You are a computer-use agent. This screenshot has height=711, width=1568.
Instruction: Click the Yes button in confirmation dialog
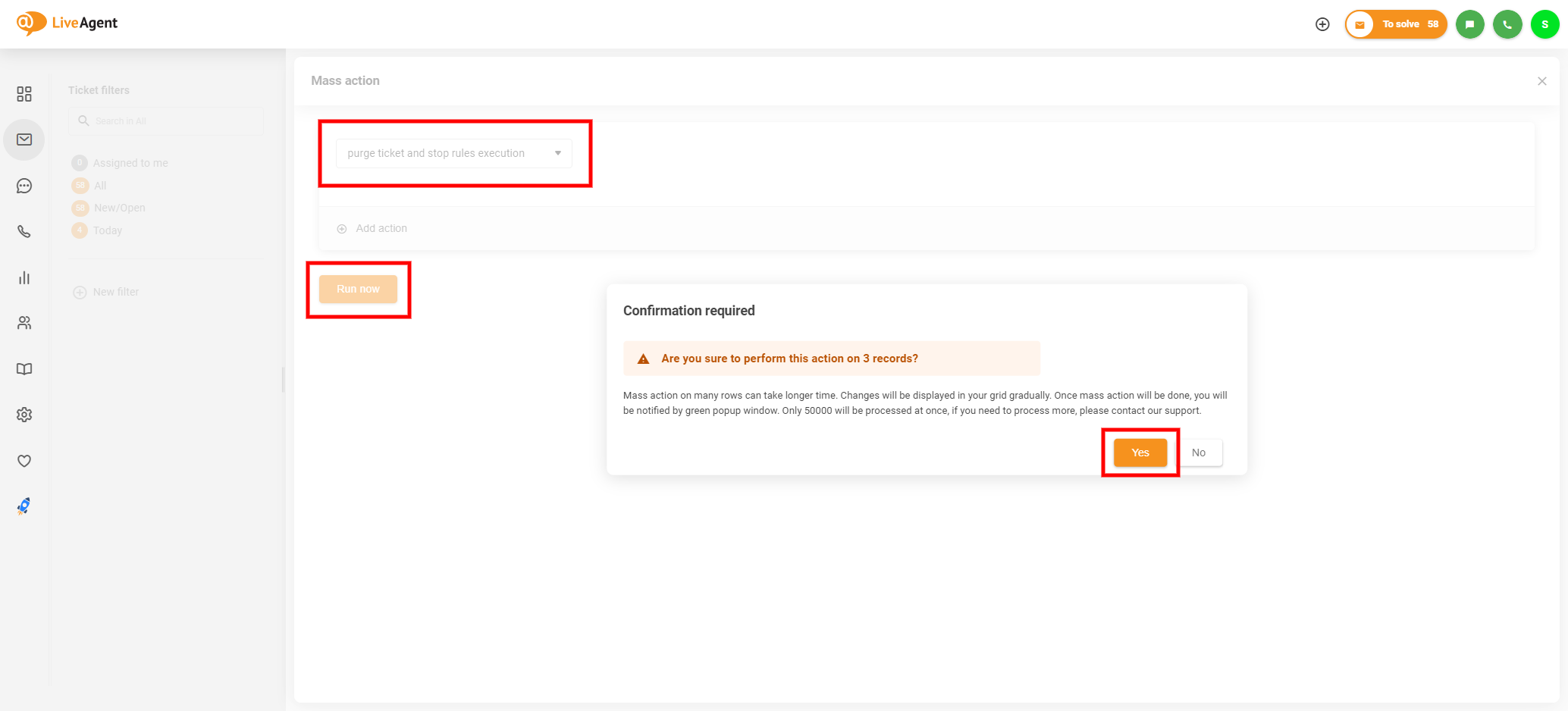[x=1140, y=453]
